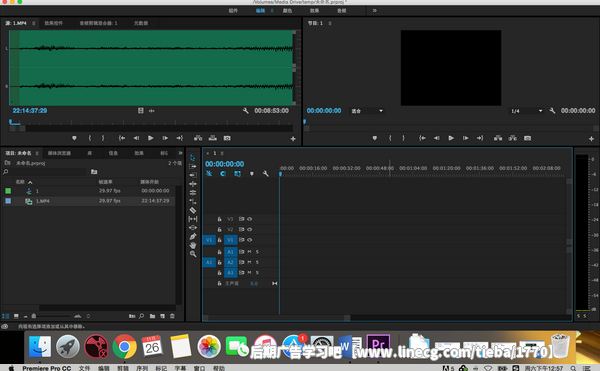Image resolution: width=600 pixels, height=371 pixels.
Task: Show hidden Project panel tabs chevron
Action: coord(180,153)
